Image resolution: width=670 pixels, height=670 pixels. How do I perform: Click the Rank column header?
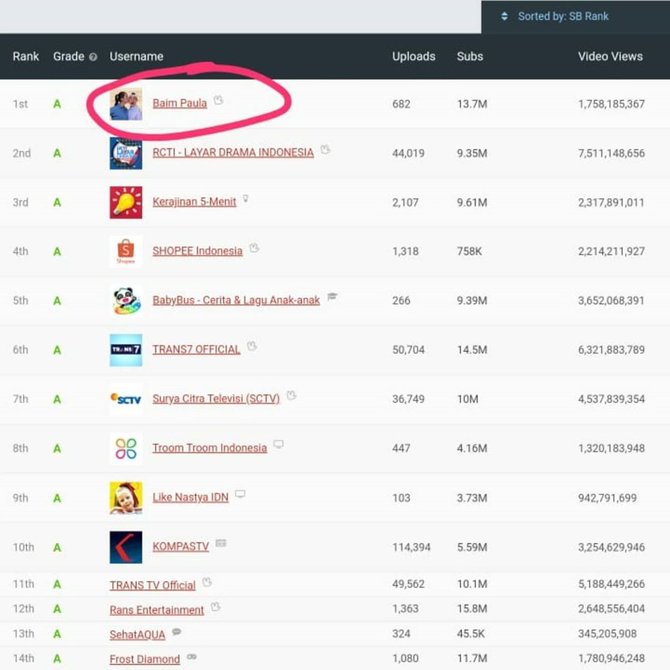pos(26,56)
